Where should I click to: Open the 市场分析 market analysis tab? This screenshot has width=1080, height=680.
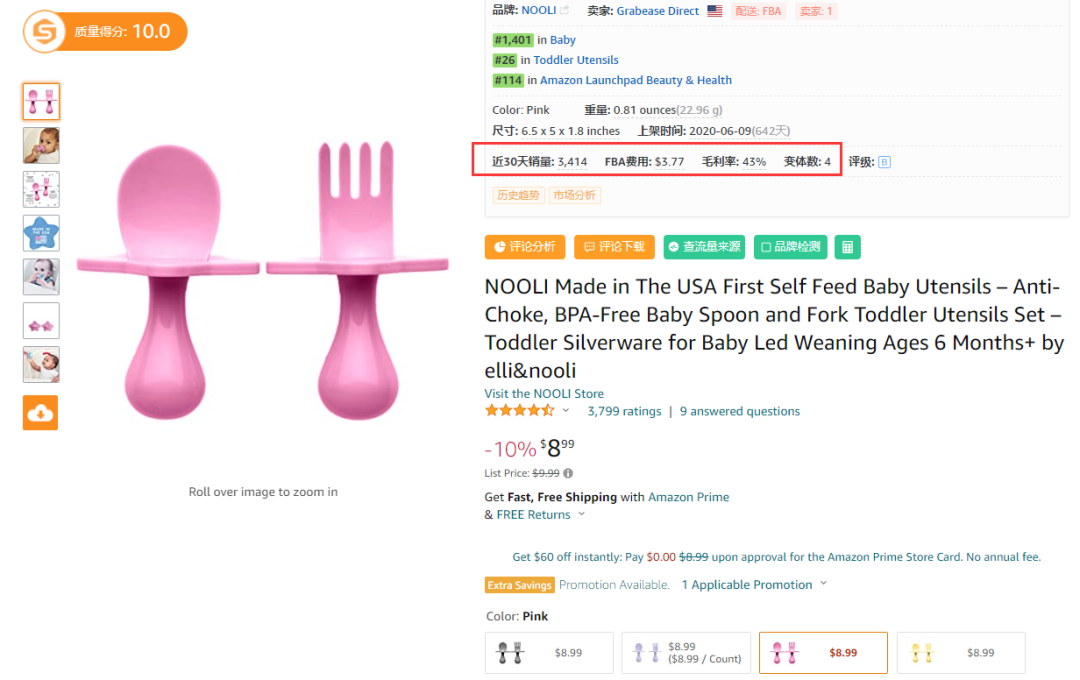click(574, 195)
